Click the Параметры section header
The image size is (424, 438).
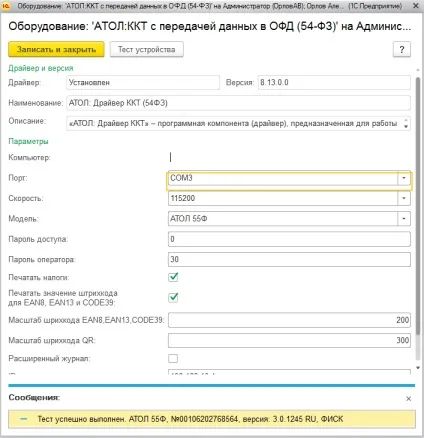pos(28,141)
